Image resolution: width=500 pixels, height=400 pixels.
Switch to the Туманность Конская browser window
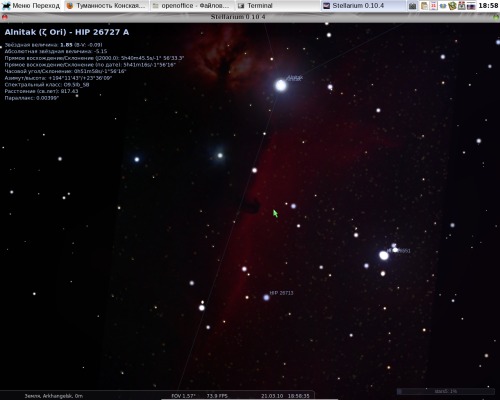106,6
